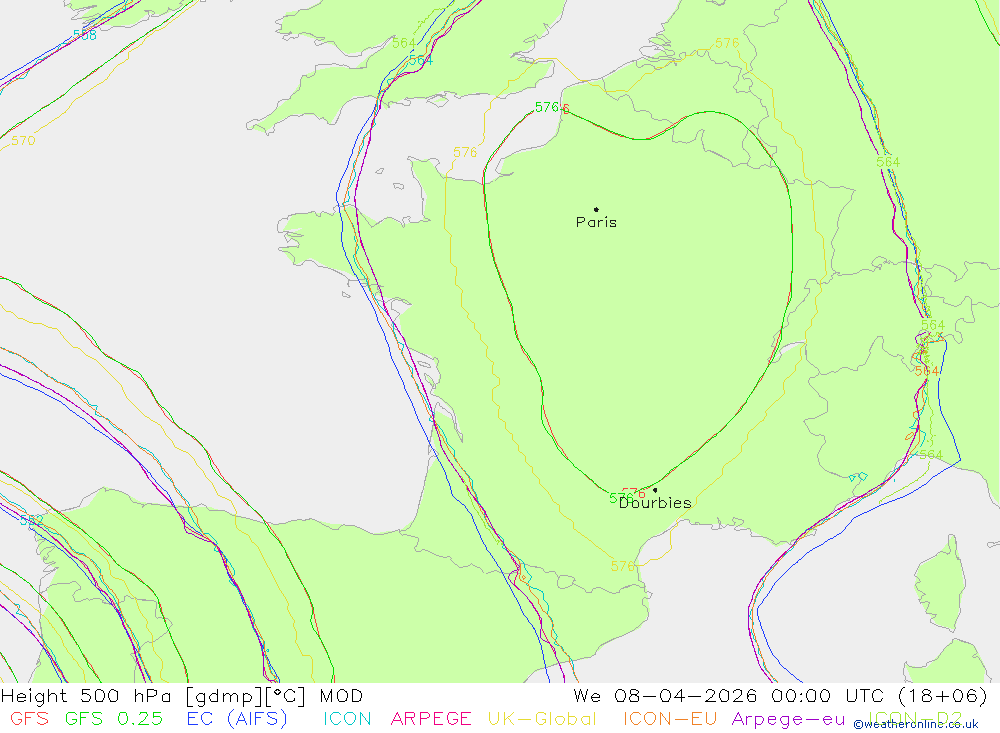Select the orange ICON-EU legend label

point(670,718)
